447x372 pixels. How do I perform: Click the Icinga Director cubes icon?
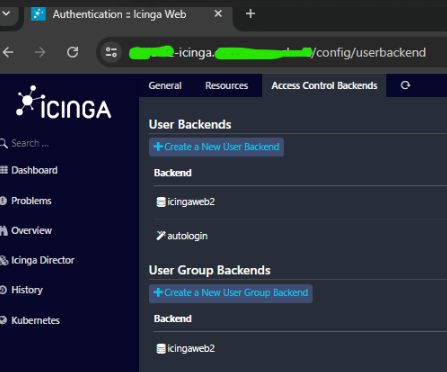click(x=4, y=260)
